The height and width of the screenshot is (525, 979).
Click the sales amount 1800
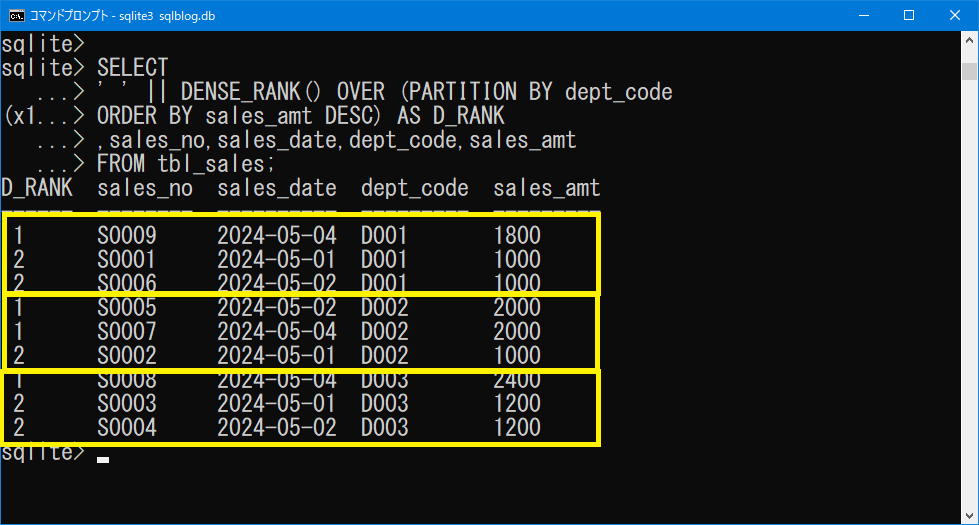(517, 235)
